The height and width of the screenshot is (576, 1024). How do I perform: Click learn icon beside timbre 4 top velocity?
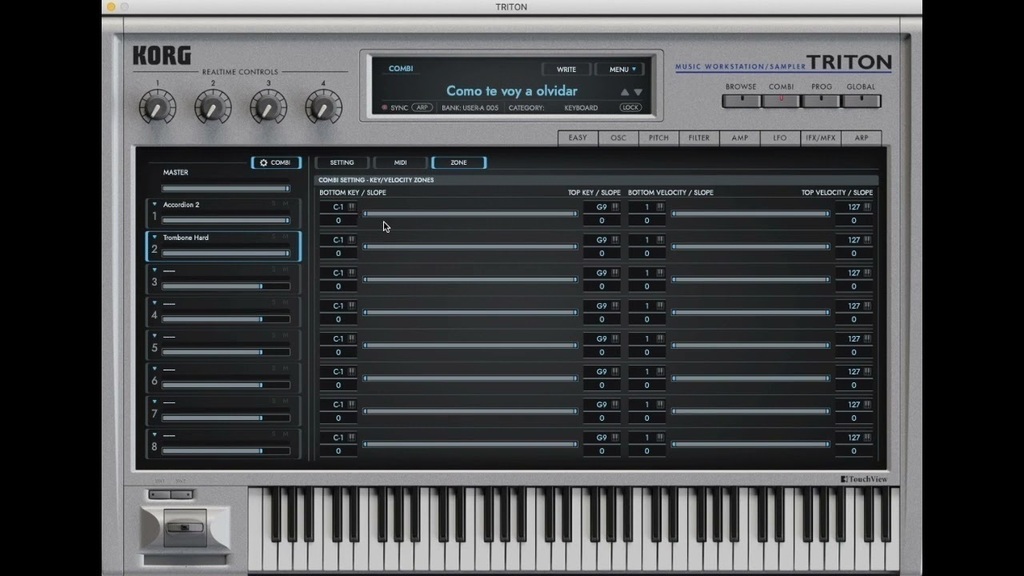coord(867,306)
